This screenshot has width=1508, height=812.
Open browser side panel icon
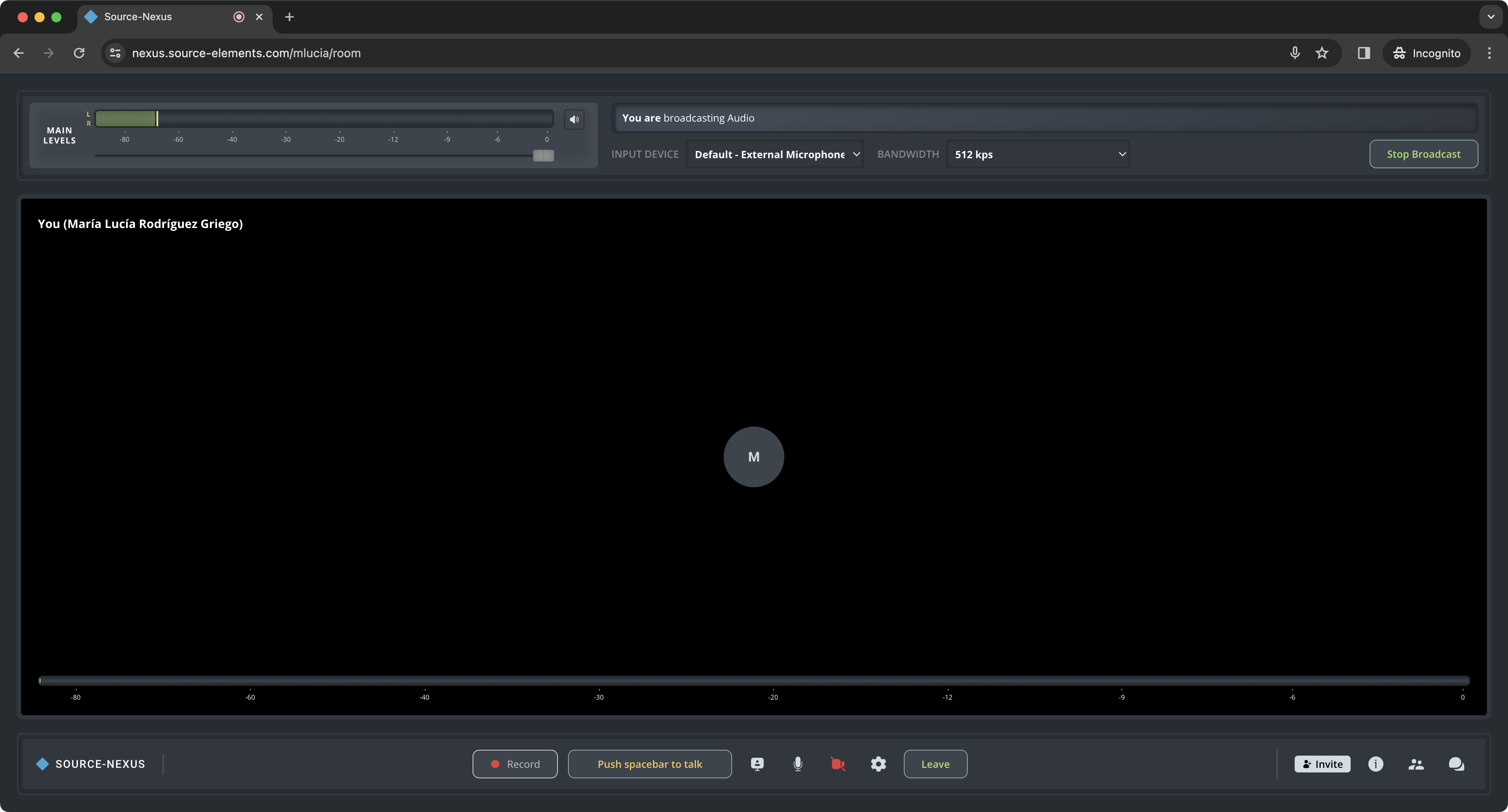1363,53
